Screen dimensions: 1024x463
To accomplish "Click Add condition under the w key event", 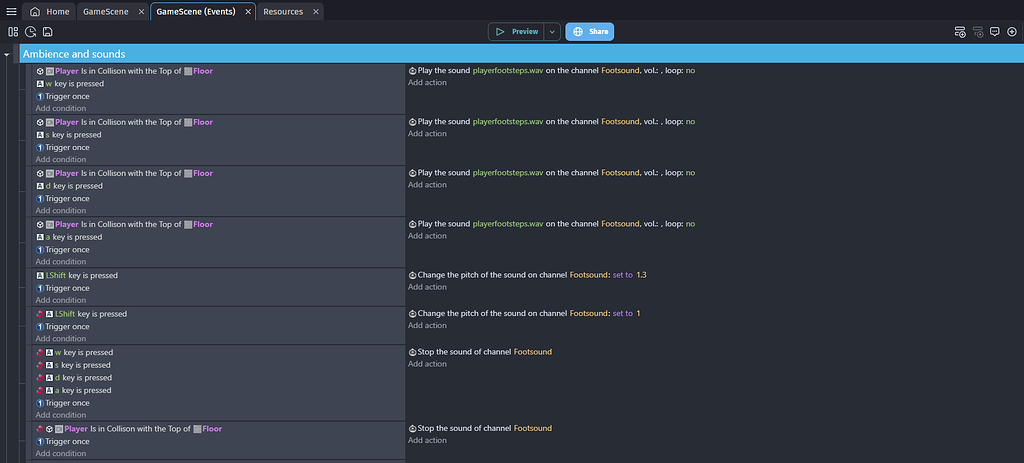I will [x=61, y=108].
